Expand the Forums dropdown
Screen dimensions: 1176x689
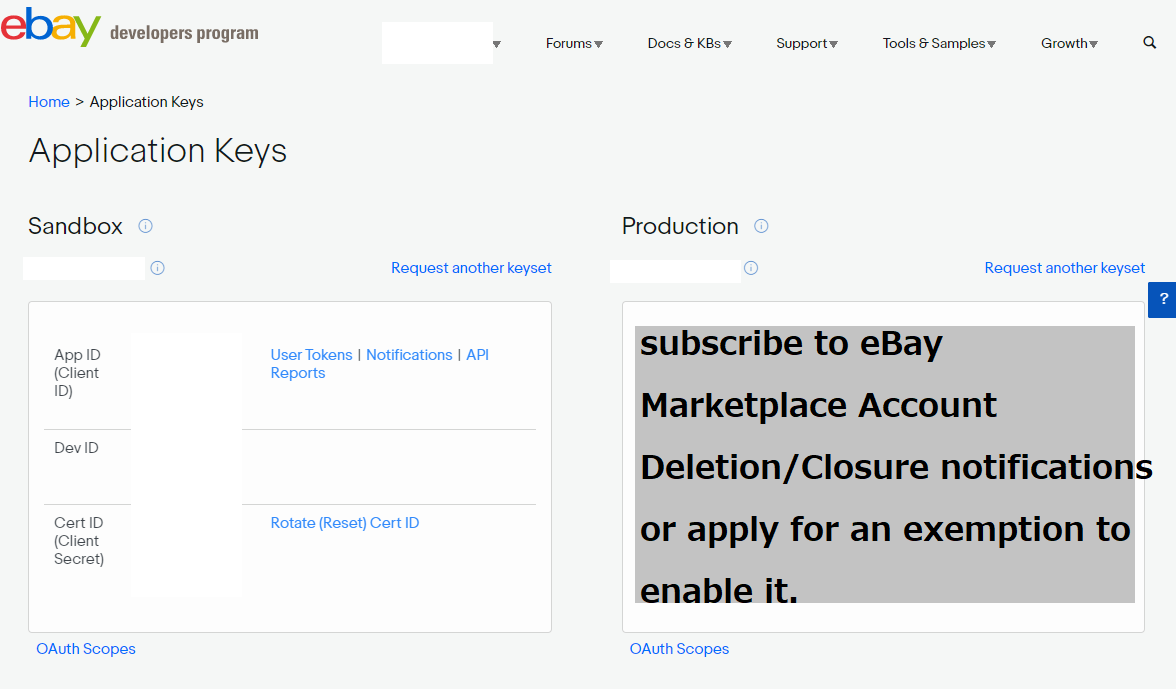tap(574, 44)
